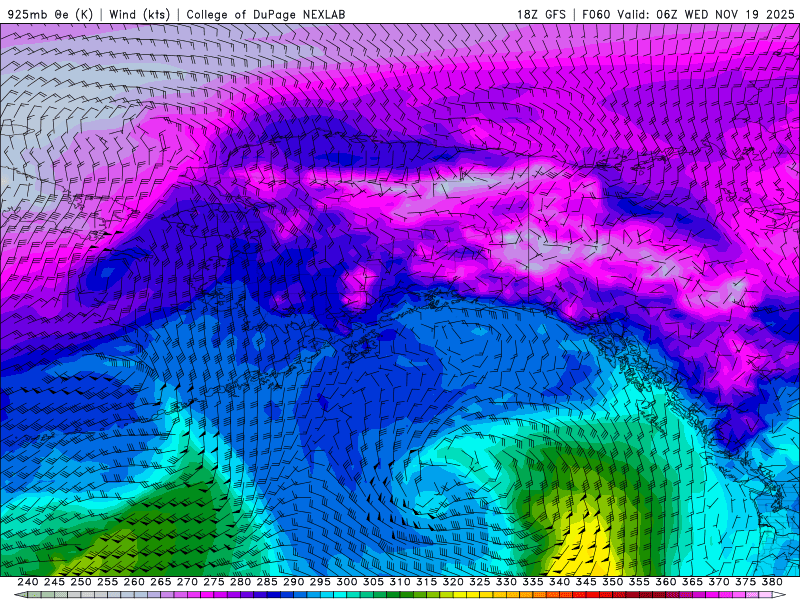Click the 290 colorbar scale label
This screenshot has width=800, height=600.
293,582
